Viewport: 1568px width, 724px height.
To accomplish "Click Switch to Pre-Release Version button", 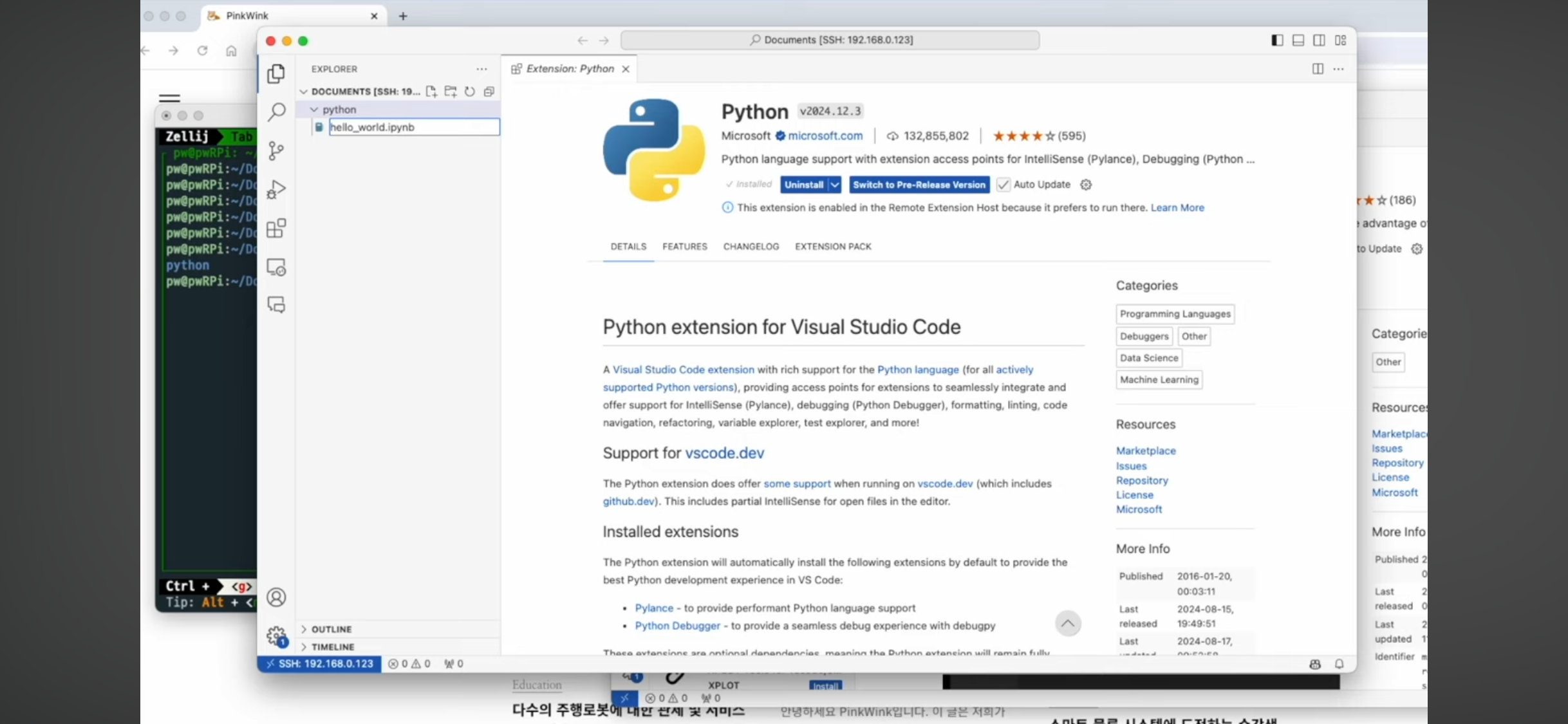I will coord(919,185).
